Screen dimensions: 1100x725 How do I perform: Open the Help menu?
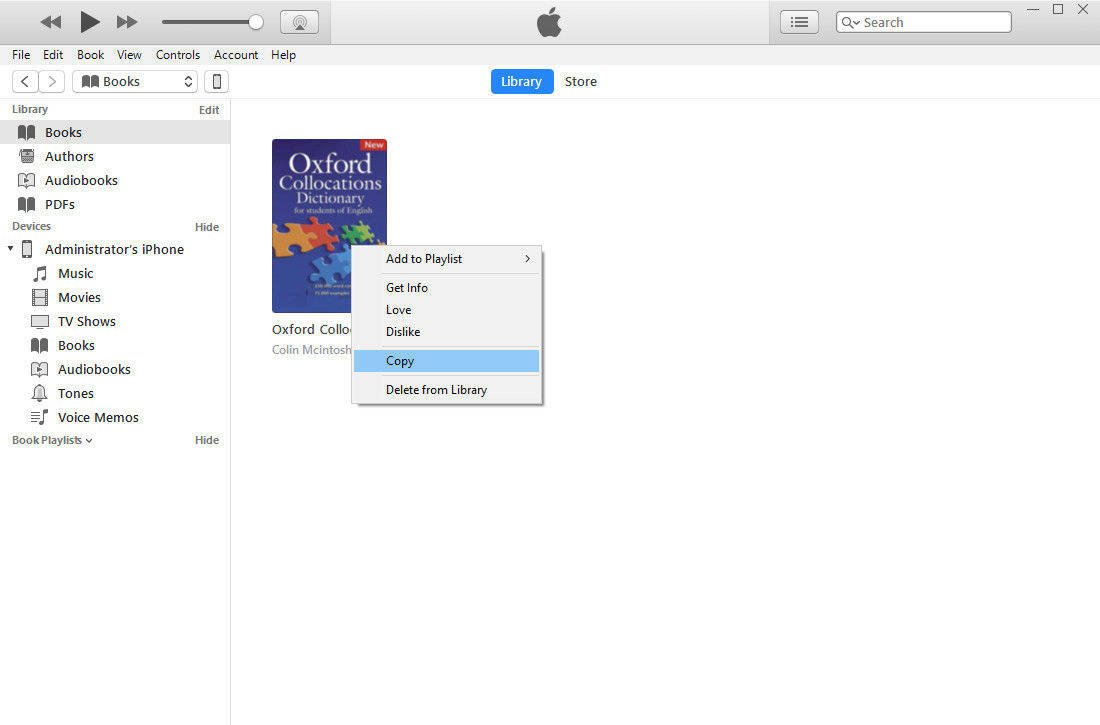click(283, 55)
